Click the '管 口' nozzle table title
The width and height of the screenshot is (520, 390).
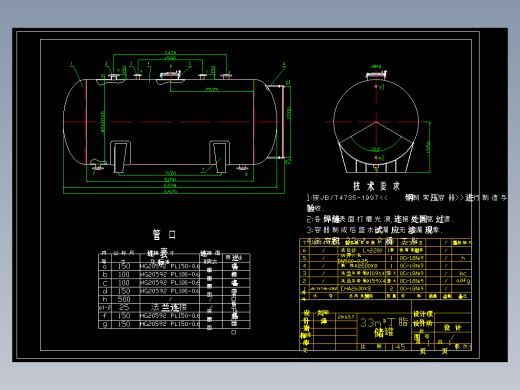(164, 235)
